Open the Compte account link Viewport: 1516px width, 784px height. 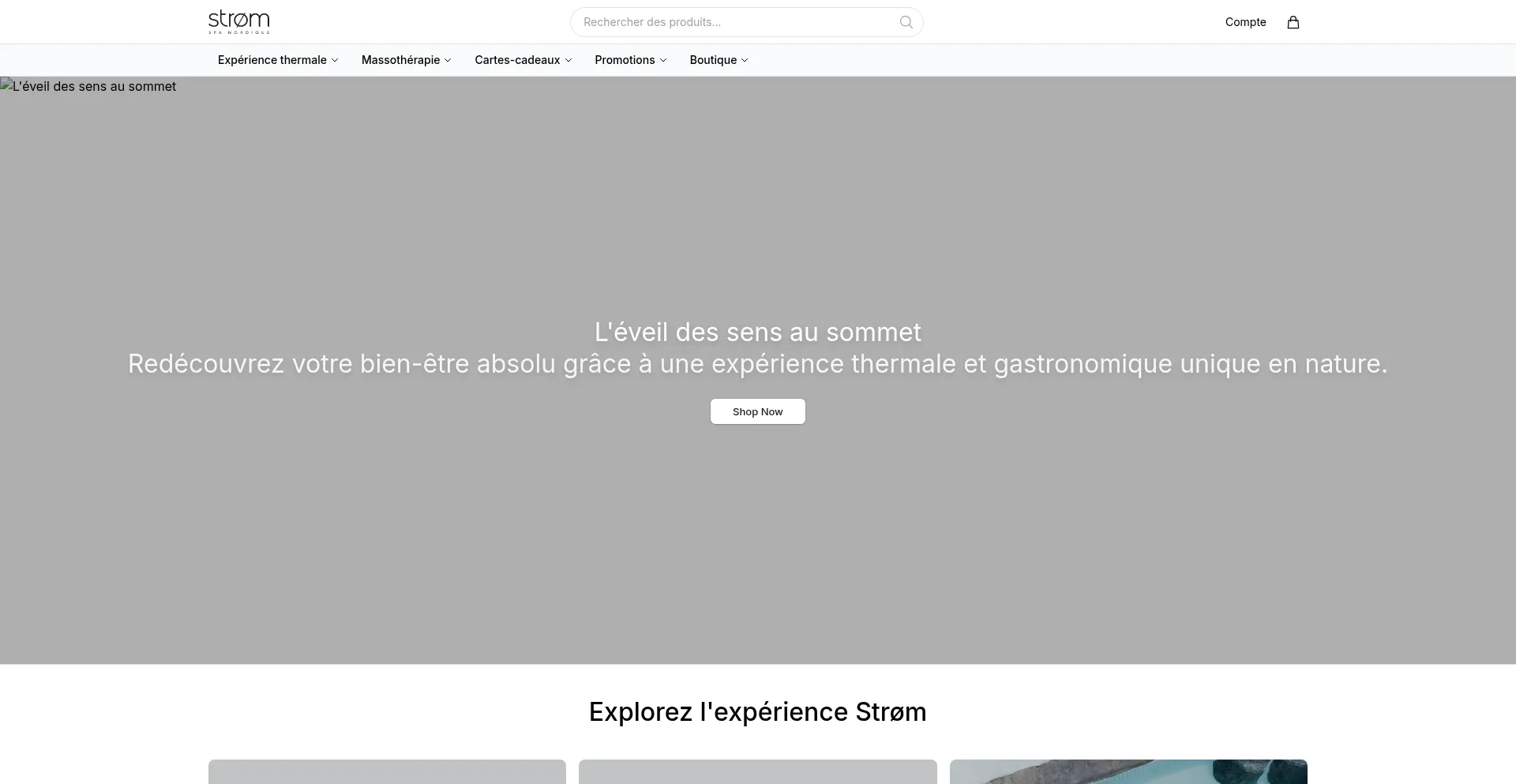tap(1245, 22)
